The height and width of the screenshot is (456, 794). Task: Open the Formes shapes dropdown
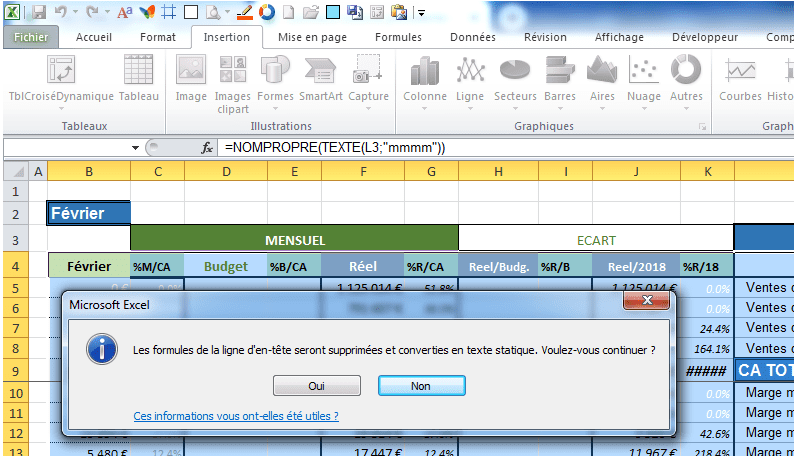(275, 79)
